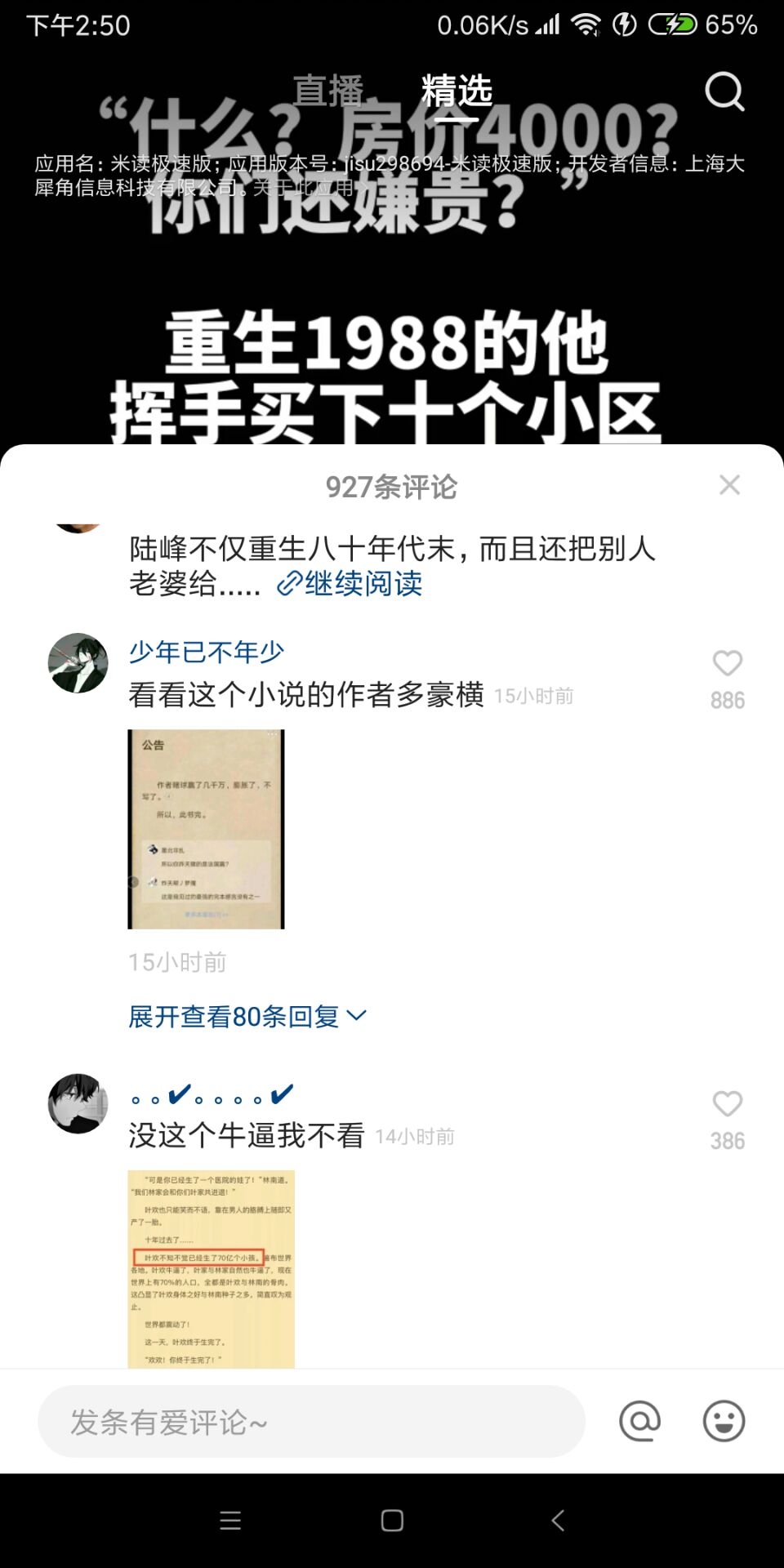Expand 展开查看80条回复 replies
Viewport: 784px width, 1568px height.
tap(247, 1017)
